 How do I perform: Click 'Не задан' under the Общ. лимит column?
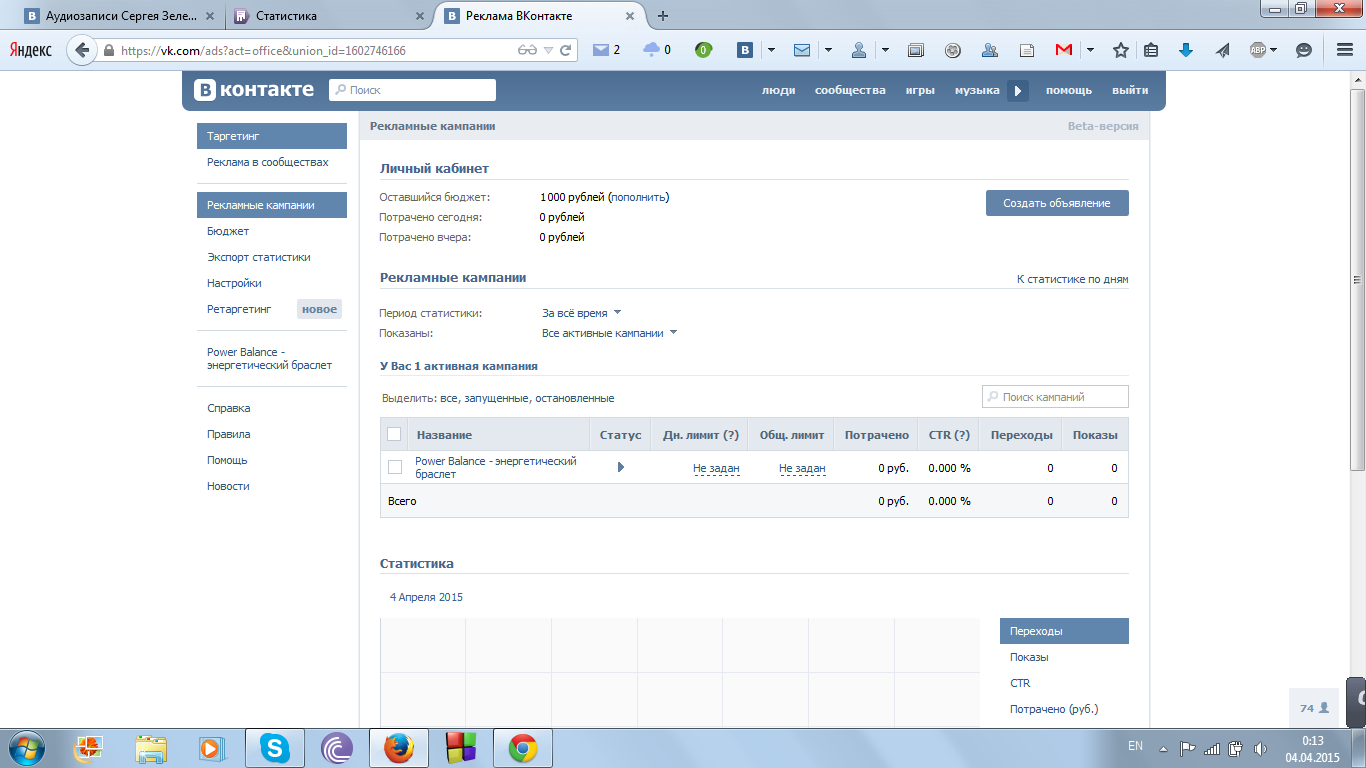(802, 468)
